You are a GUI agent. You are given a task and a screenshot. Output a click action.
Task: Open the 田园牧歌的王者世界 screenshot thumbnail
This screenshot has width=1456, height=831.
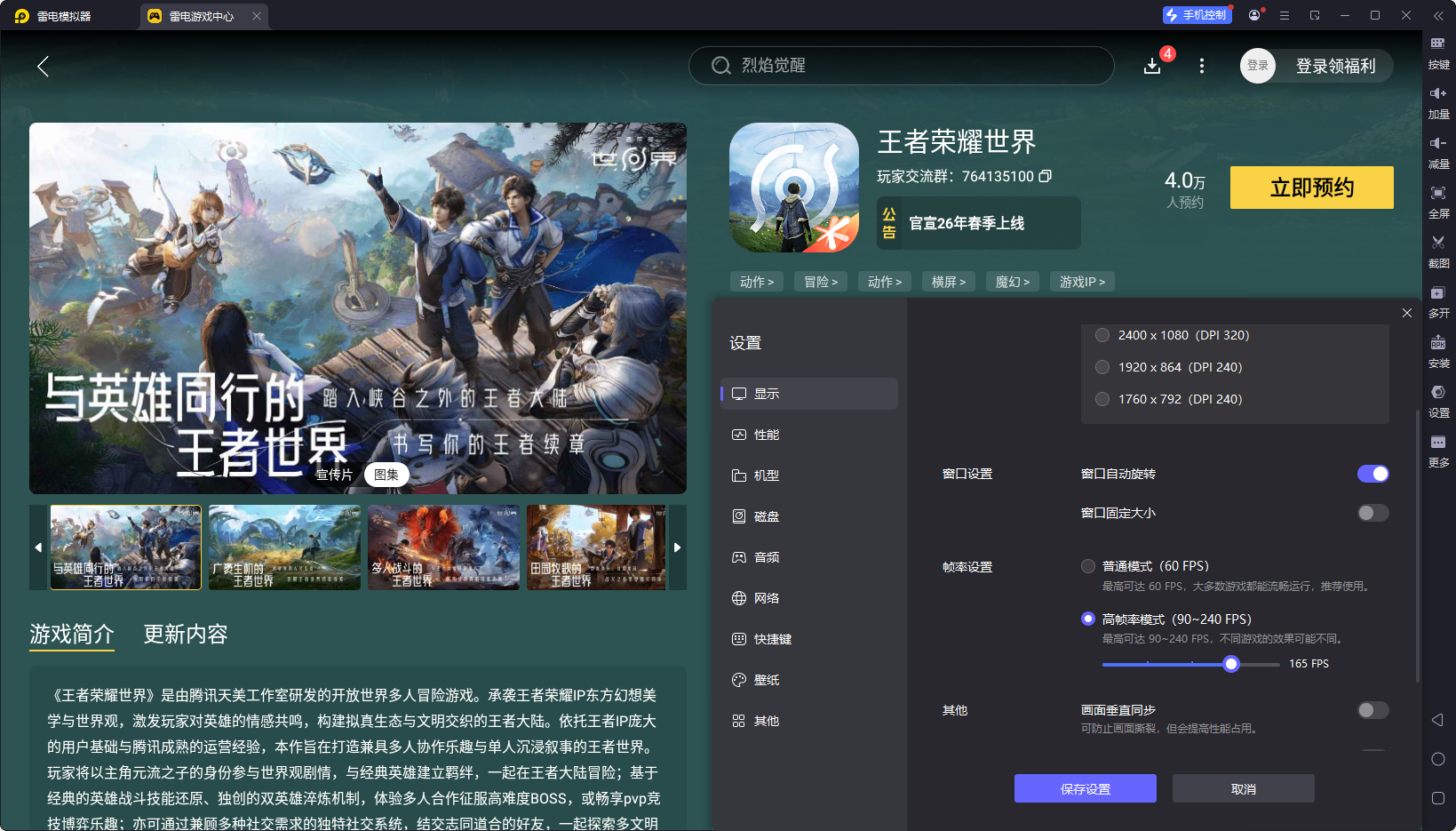click(x=596, y=547)
